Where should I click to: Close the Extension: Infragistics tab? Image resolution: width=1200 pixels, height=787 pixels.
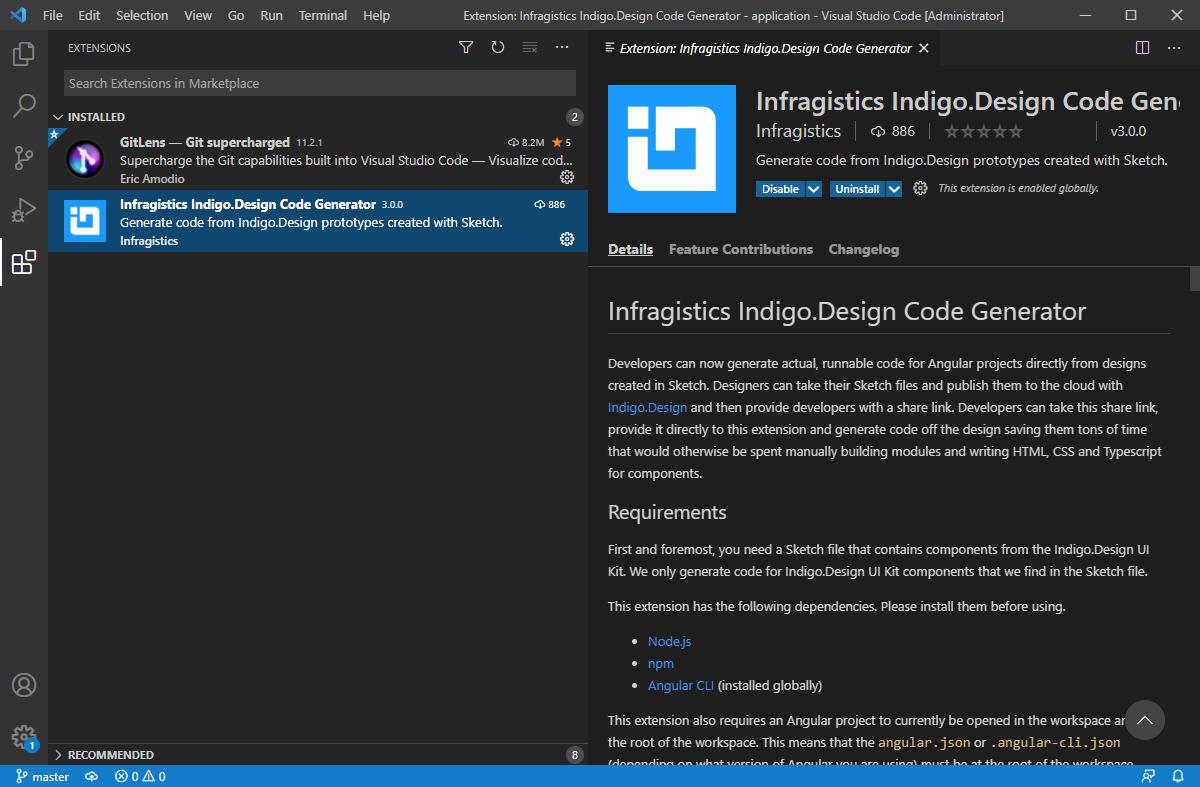pos(924,48)
